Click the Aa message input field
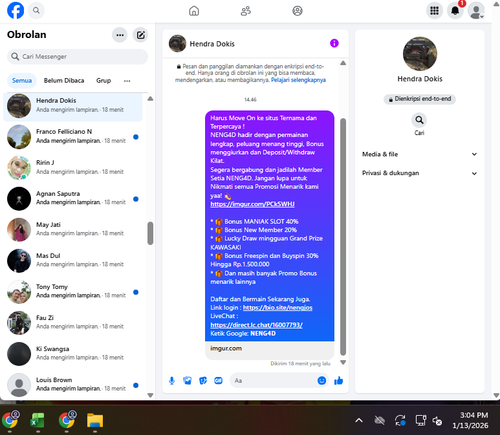The width and height of the screenshot is (500, 435). coord(273,380)
